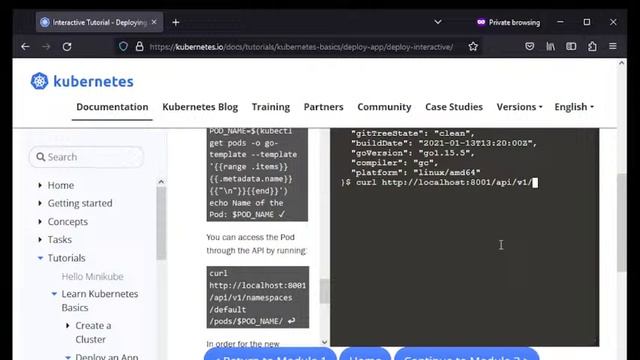640x360 pixels.
Task: Click the Forward navigation arrow
Action: pyautogui.click(x=46, y=47)
